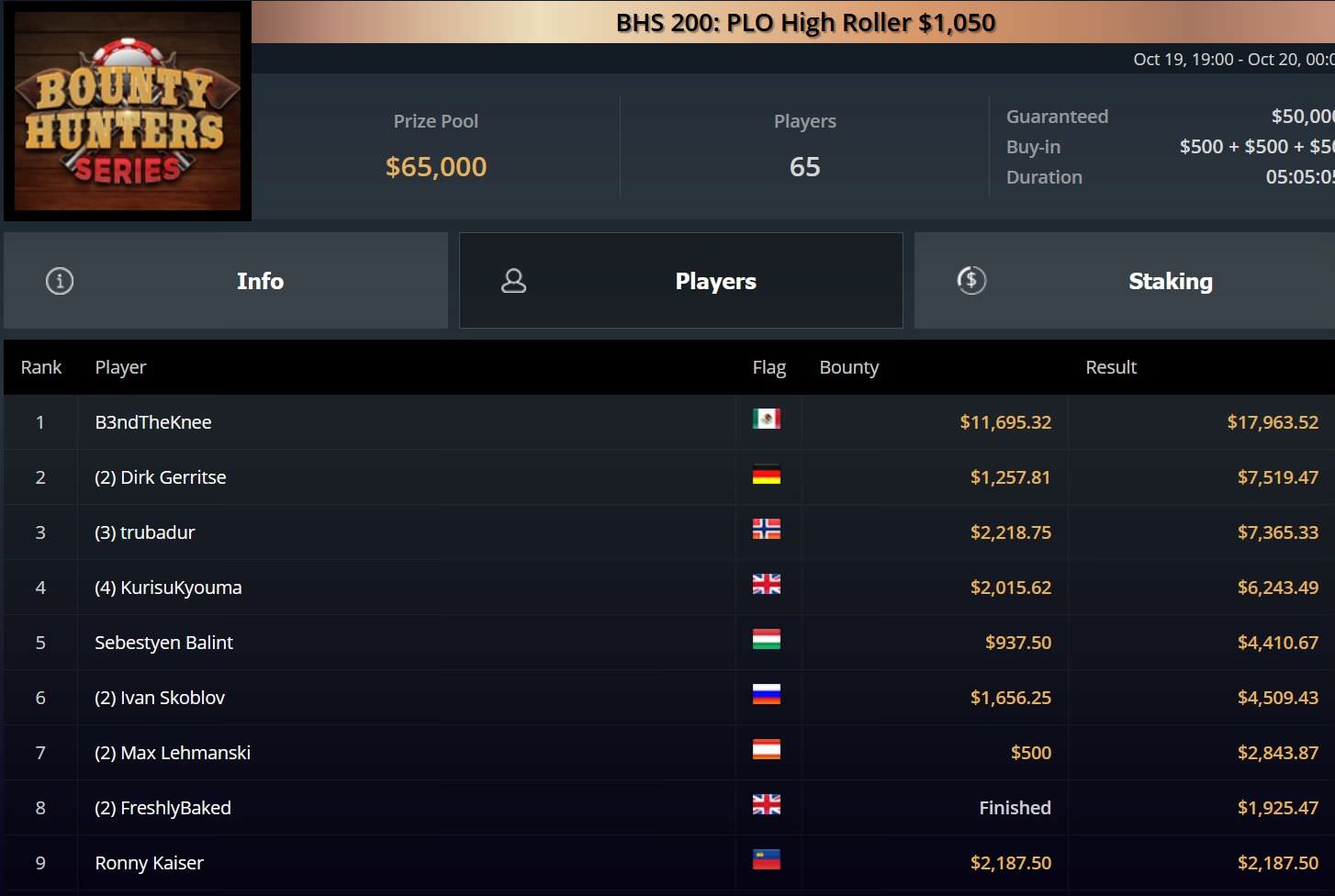The width and height of the screenshot is (1335, 896).
Task: Click the Staking dollar coin icon
Action: (x=971, y=280)
